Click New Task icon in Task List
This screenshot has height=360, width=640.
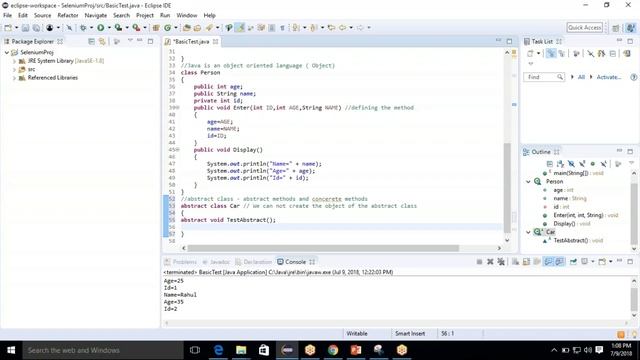pos(530,53)
